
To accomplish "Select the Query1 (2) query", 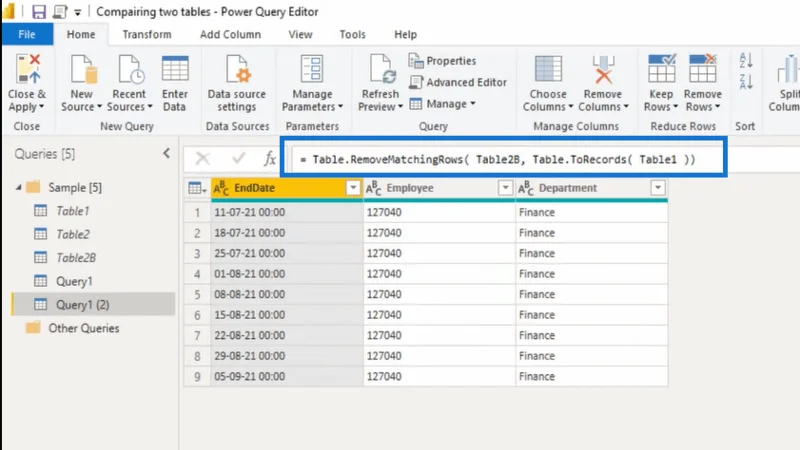I will click(94, 305).
